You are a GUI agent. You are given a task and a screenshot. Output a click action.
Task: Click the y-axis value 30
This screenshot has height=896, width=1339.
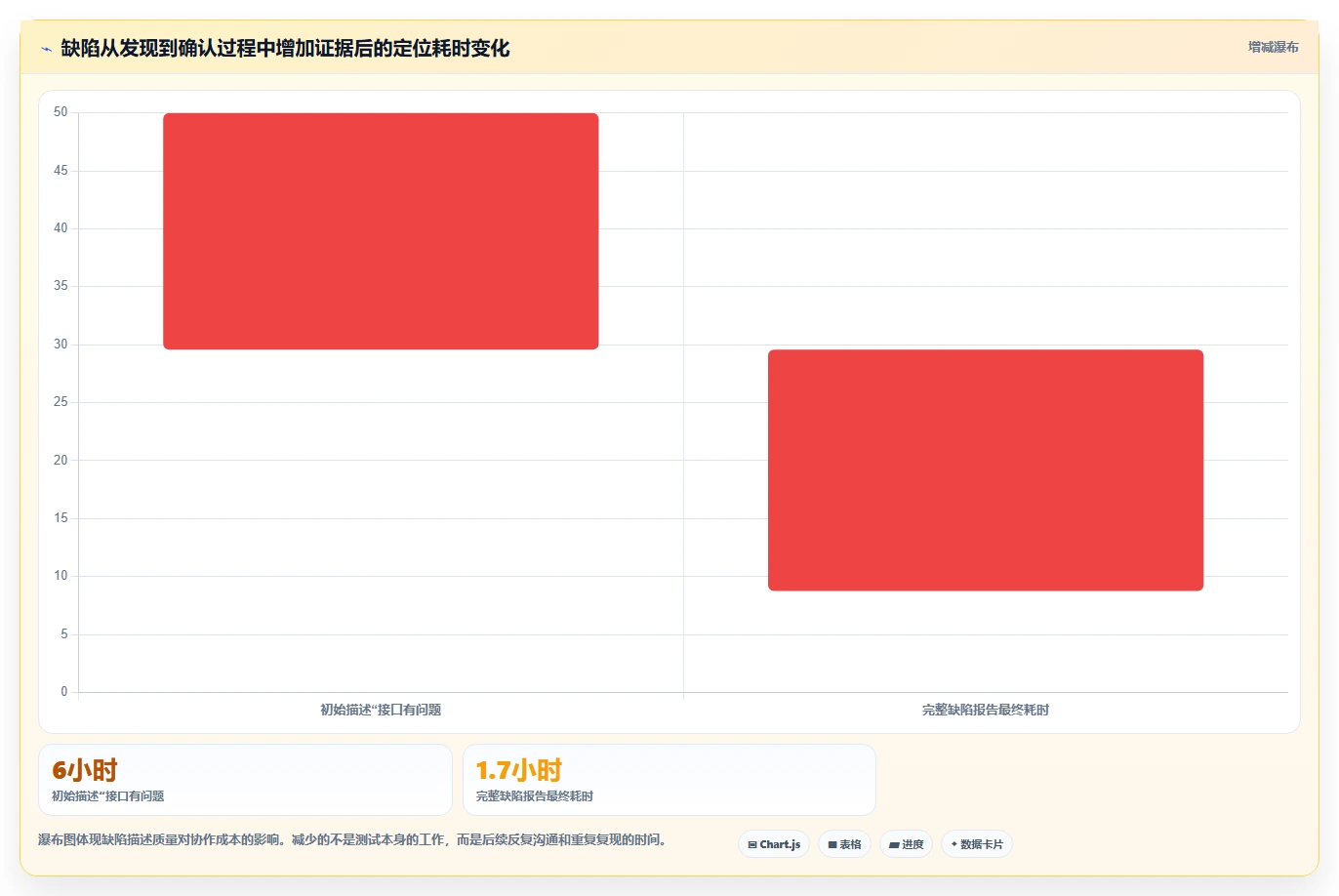click(x=61, y=345)
